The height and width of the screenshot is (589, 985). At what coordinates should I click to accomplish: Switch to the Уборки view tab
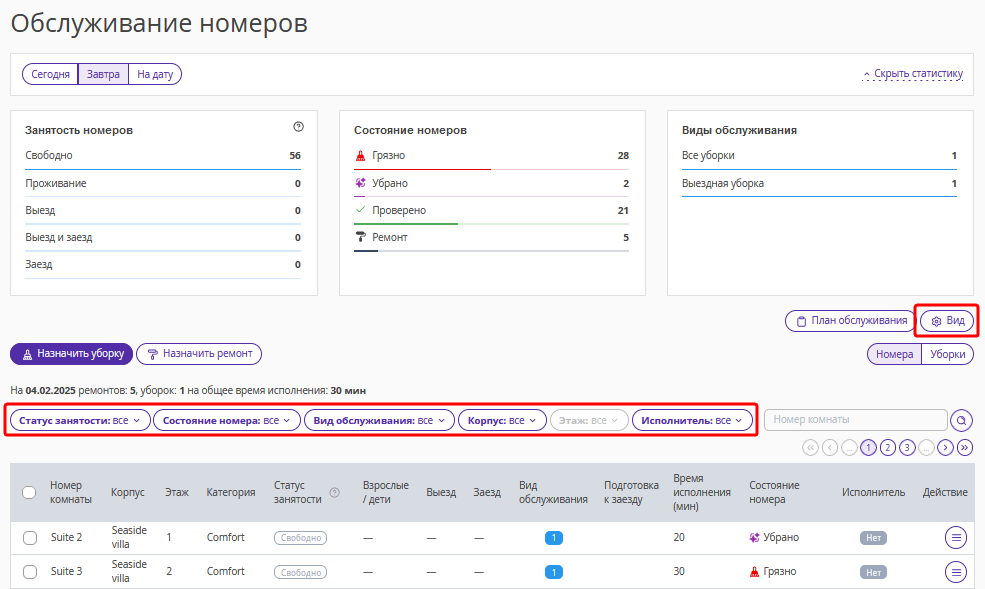947,354
